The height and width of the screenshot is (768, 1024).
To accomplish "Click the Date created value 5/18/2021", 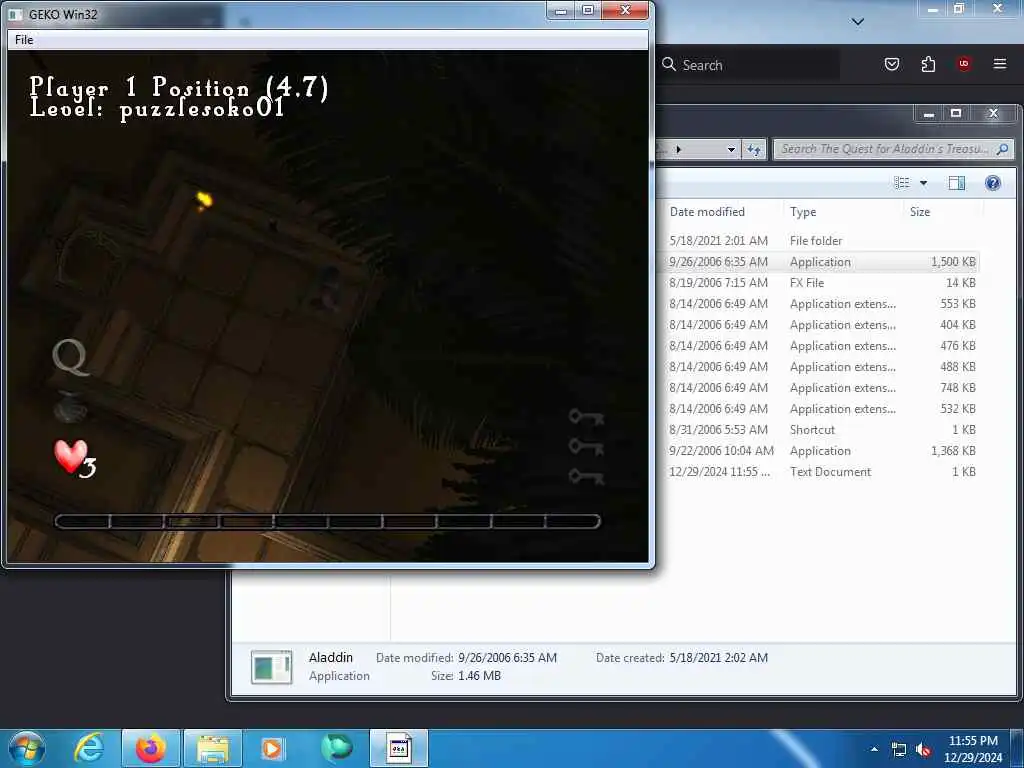I will (718, 658).
